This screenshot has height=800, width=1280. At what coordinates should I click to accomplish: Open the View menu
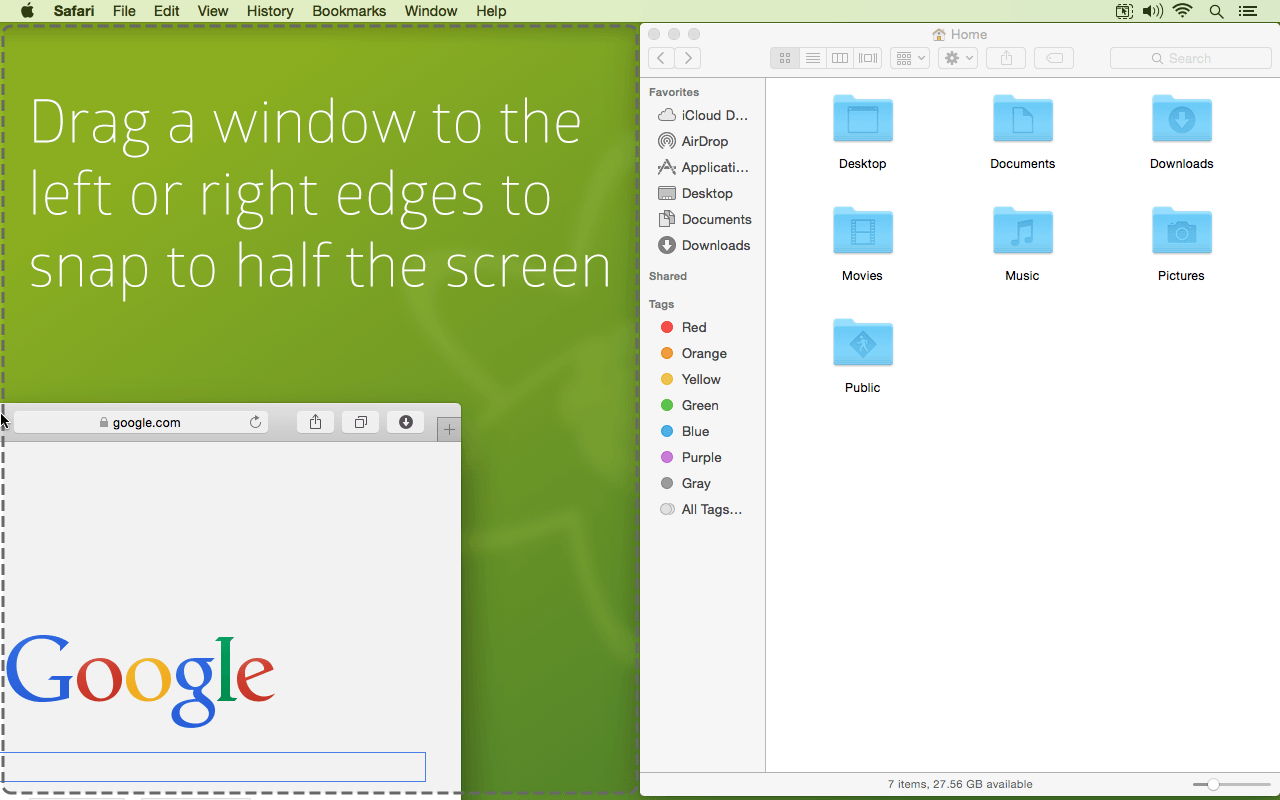point(212,11)
